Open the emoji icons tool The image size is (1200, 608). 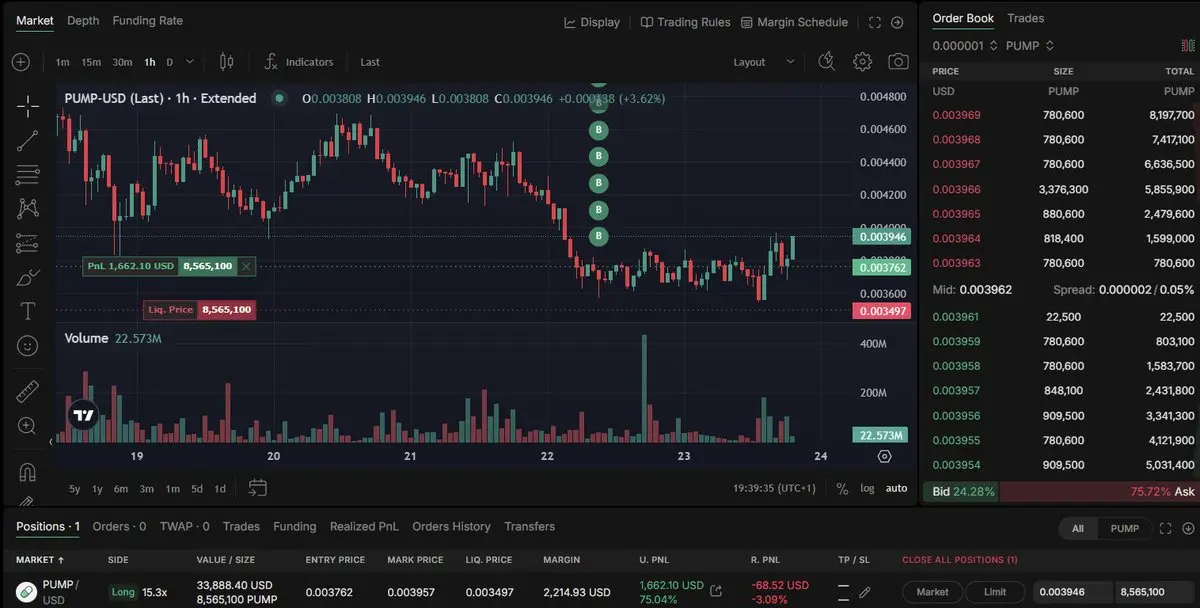coord(27,345)
